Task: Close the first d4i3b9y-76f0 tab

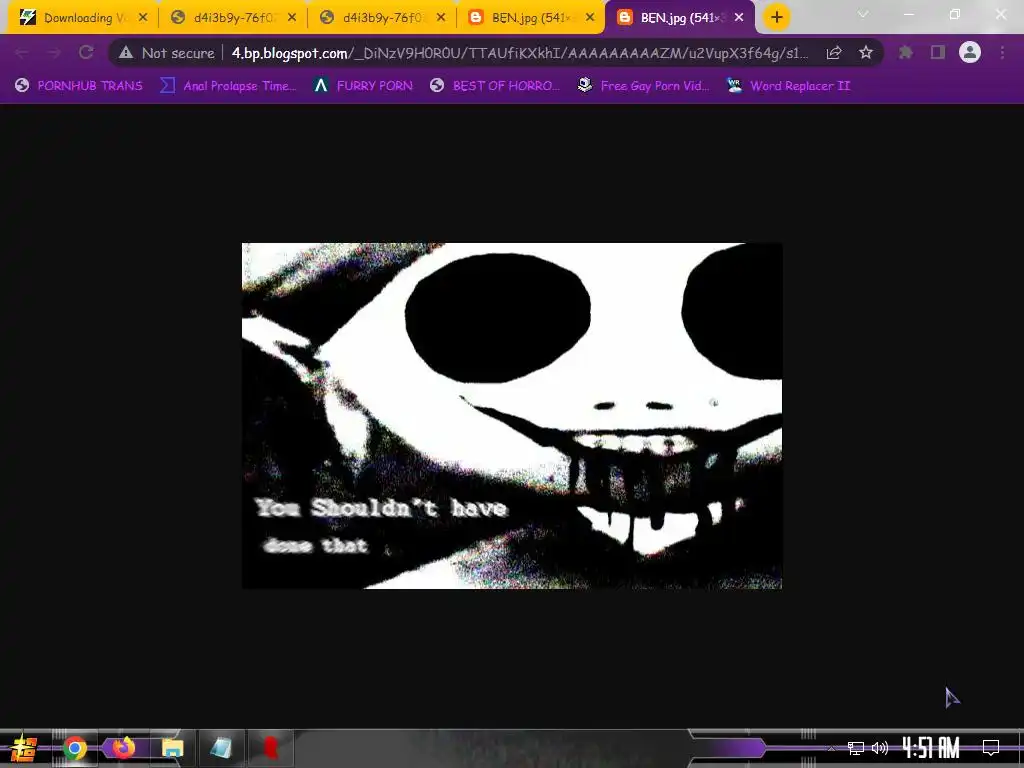Action: (292, 18)
